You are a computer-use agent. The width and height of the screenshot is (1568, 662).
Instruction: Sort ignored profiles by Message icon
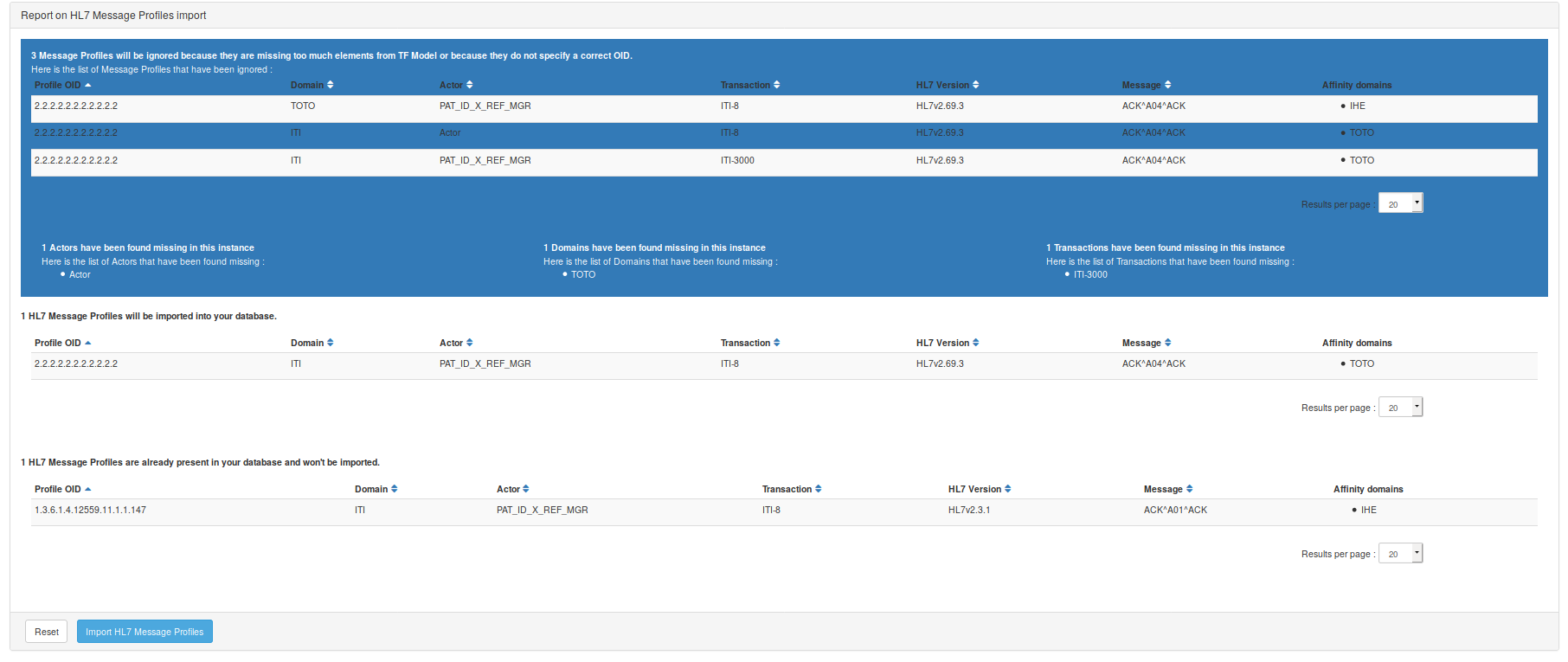tap(1167, 85)
